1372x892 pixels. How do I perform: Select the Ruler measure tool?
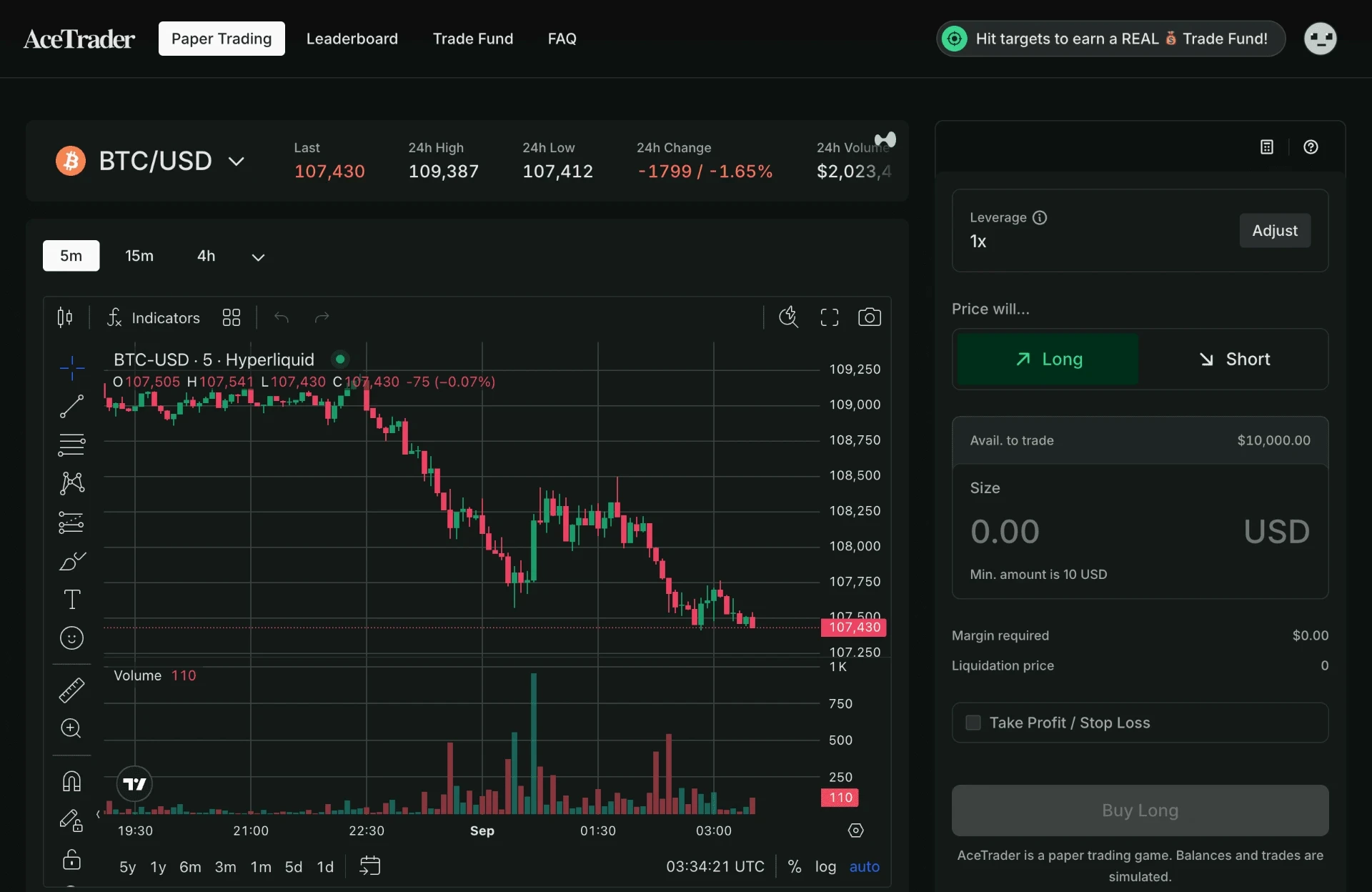pos(71,690)
